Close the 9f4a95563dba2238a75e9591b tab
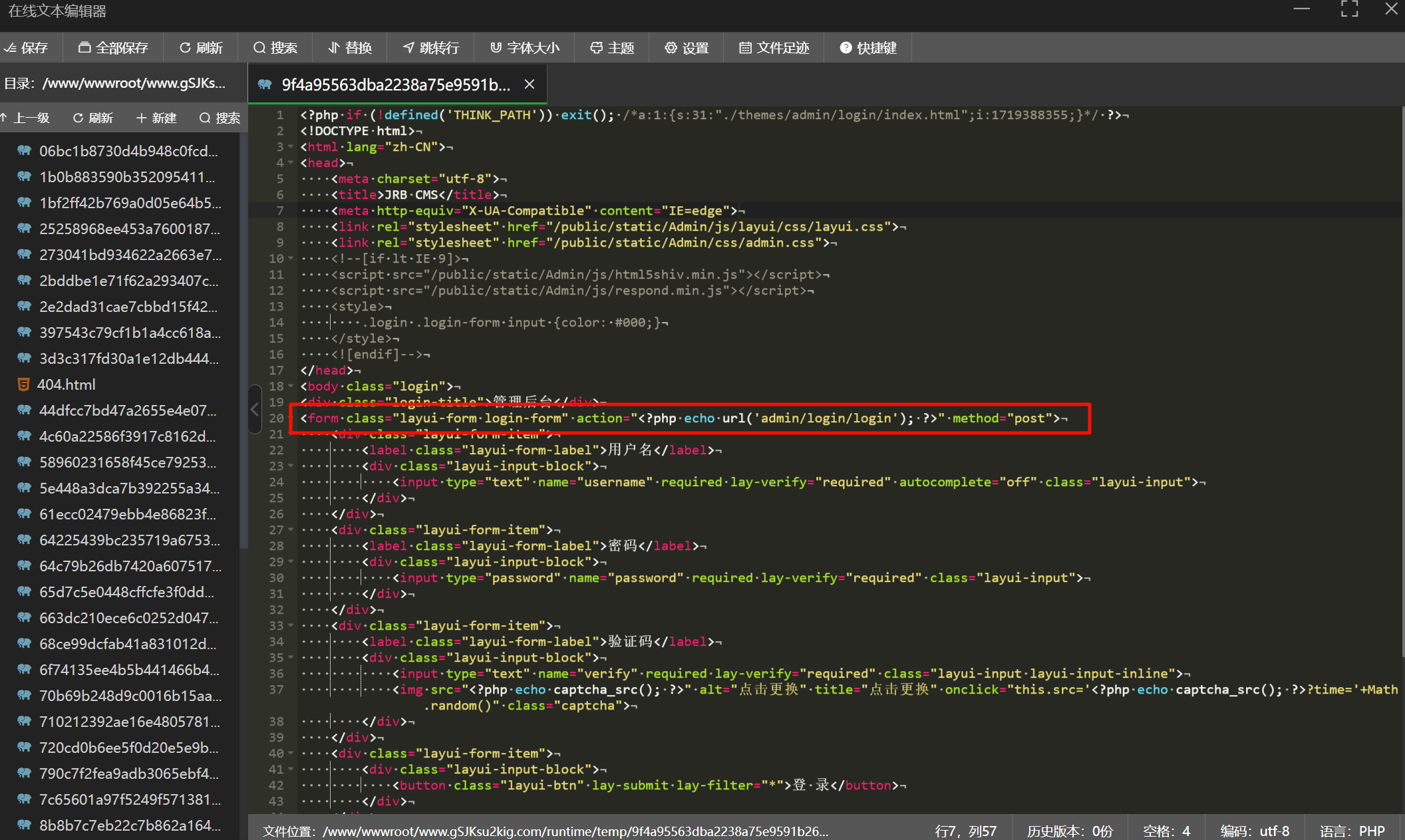This screenshot has width=1405, height=840. click(530, 84)
